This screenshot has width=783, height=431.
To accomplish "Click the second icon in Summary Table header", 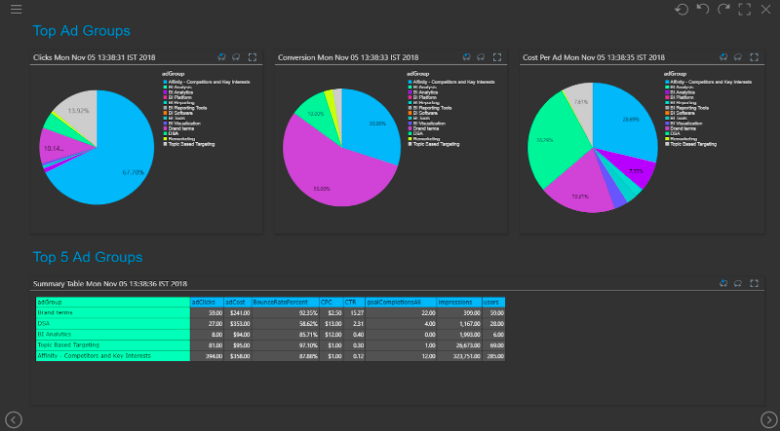I will click(x=738, y=283).
